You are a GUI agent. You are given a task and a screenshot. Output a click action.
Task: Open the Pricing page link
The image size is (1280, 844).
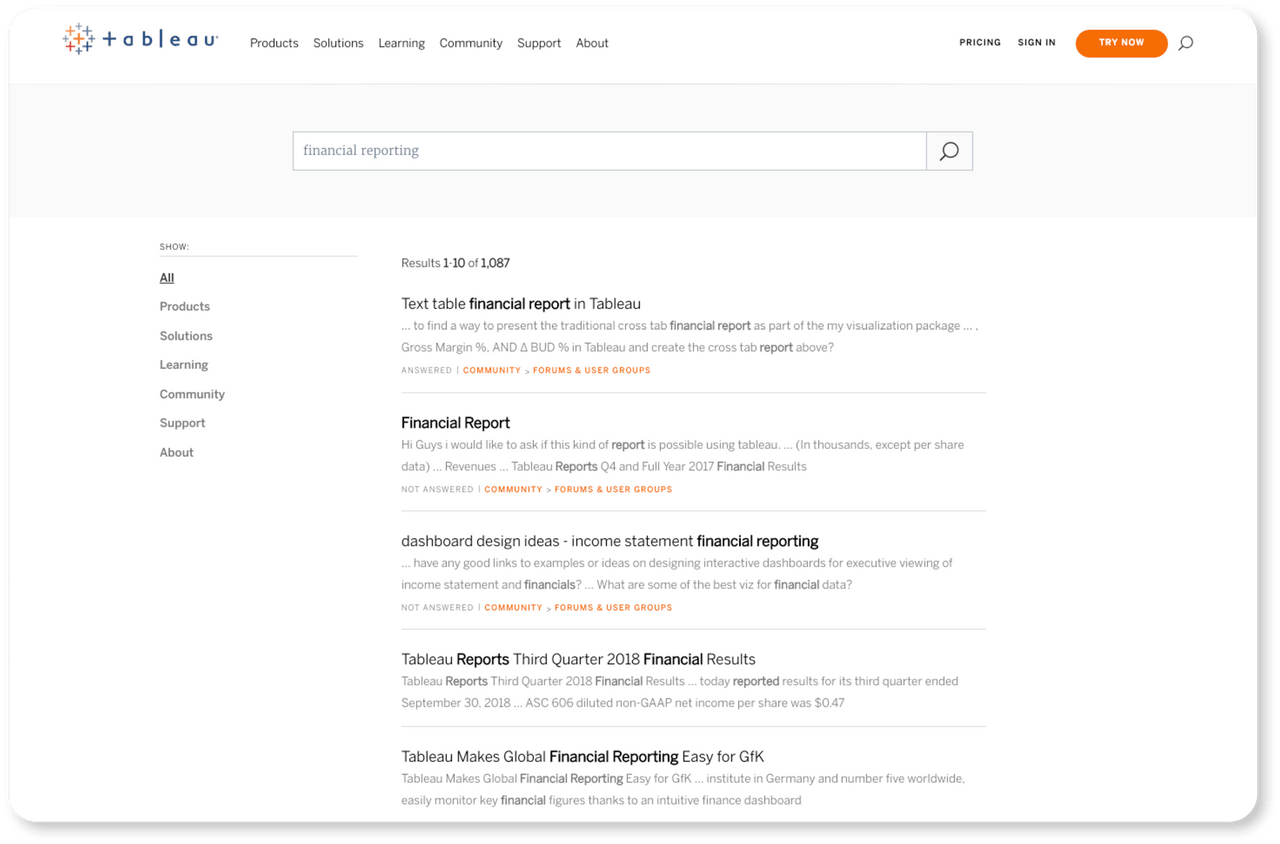click(x=980, y=43)
